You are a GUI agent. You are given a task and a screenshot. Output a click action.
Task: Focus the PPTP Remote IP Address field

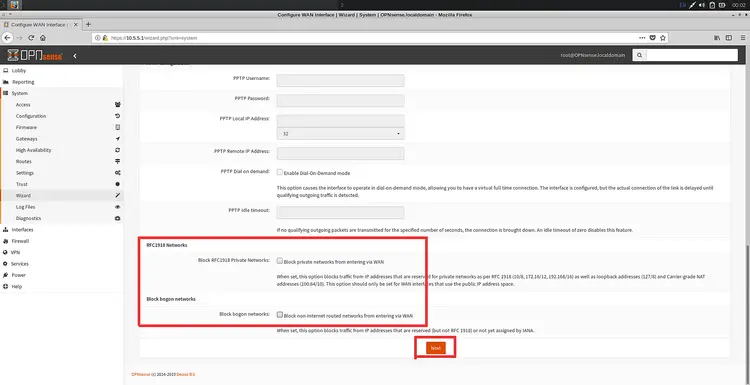tap(341, 154)
